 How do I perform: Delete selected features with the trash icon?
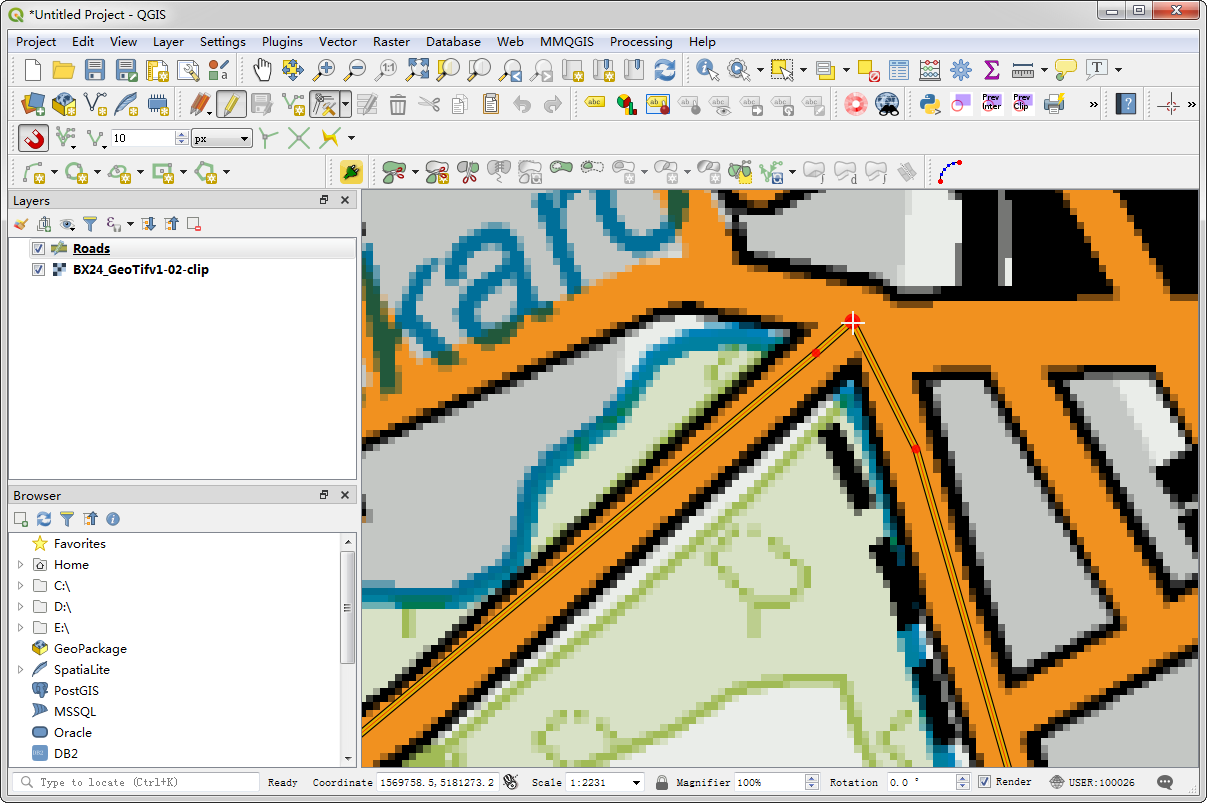click(398, 103)
